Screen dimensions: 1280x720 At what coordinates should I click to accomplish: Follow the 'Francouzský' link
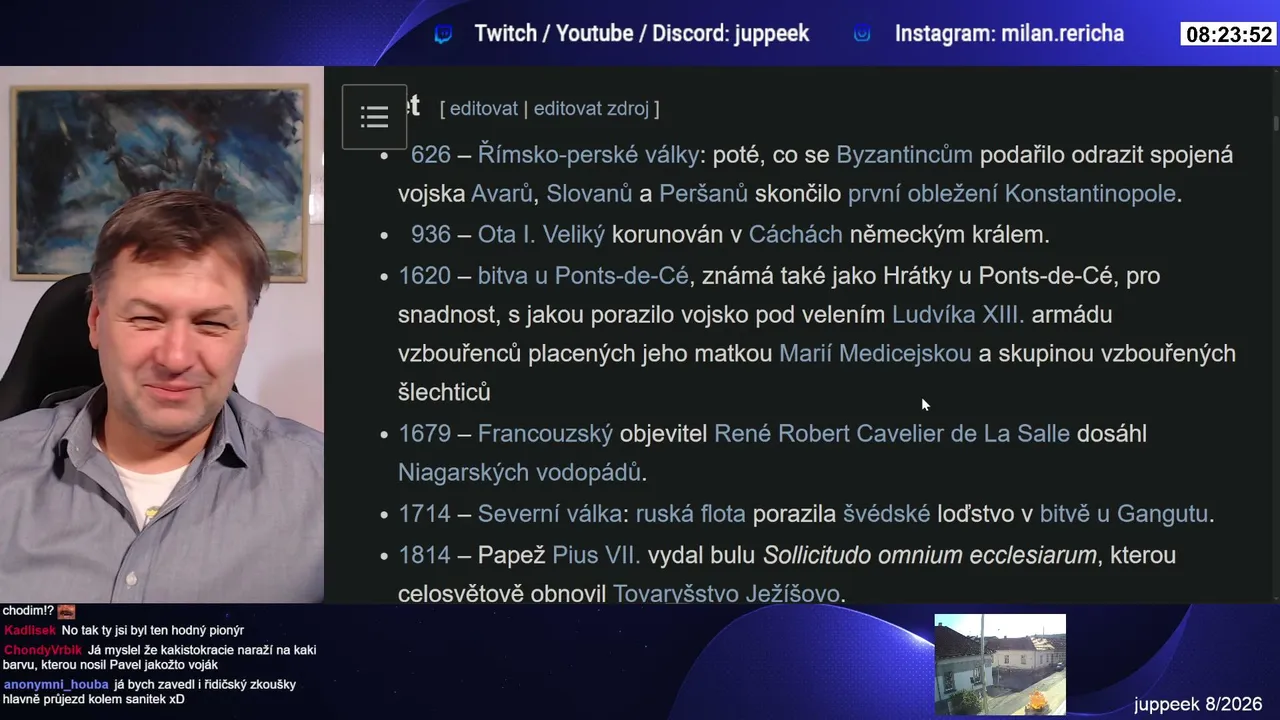coord(545,434)
